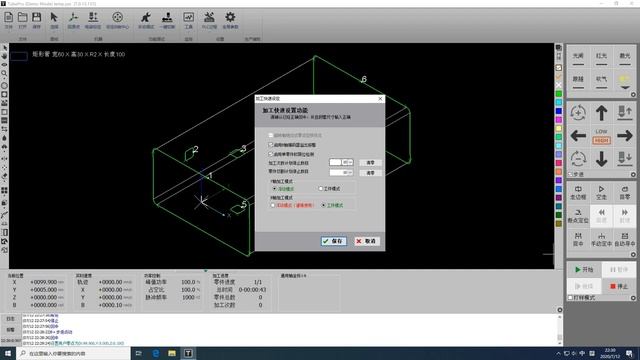Rotate tube with the minus rotation icon
Screen dimensions: 640x360
578,158
